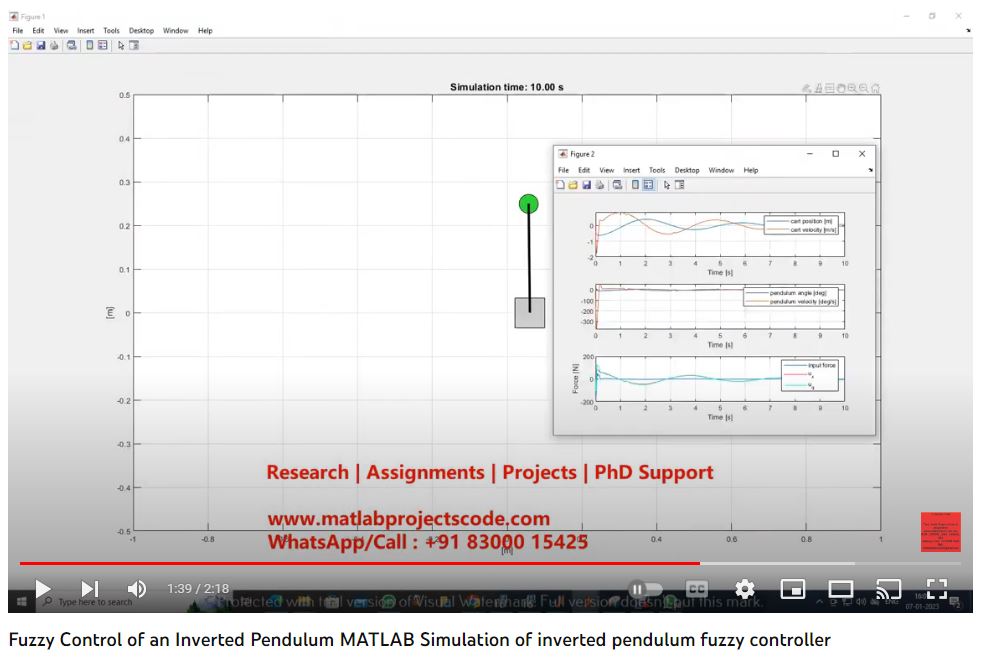The width and height of the screenshot is (982, 659).
Task: Insert legend icon in Figure 1 toolbar
Action: click(103, 45)
